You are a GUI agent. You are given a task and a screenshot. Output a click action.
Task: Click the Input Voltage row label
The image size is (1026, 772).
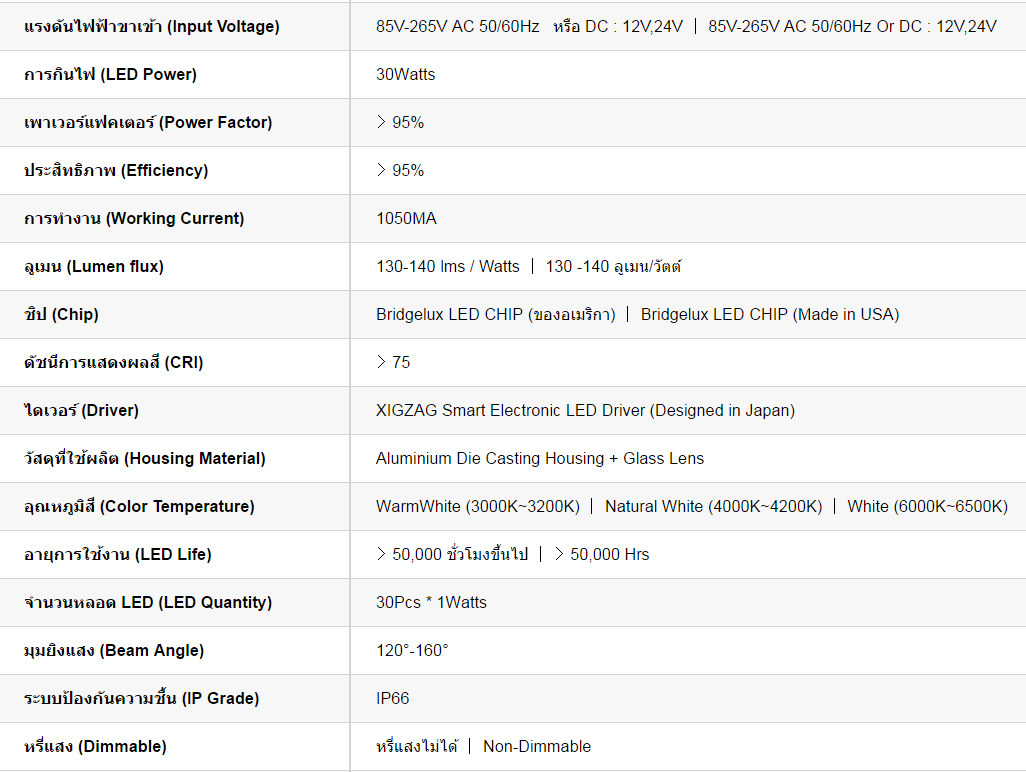tap(151, 27)
